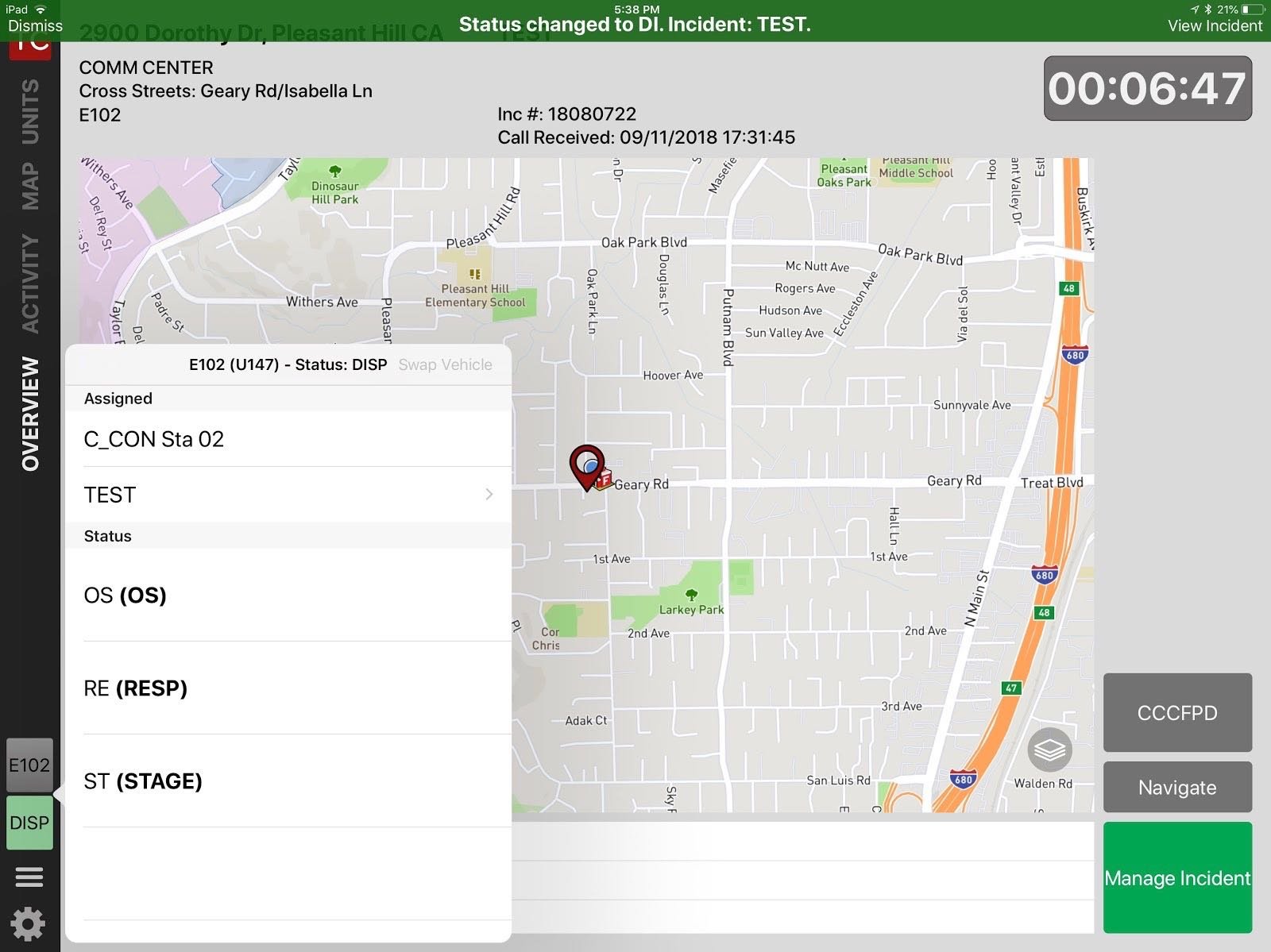
Task: Tap the incident elapsed timer display
Action: 1147,88
